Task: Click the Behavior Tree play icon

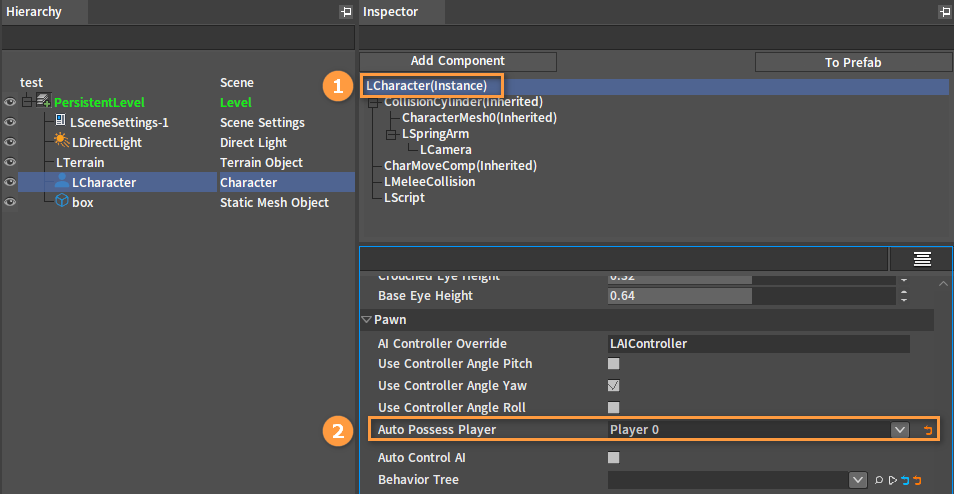Action: click(892, 480)
